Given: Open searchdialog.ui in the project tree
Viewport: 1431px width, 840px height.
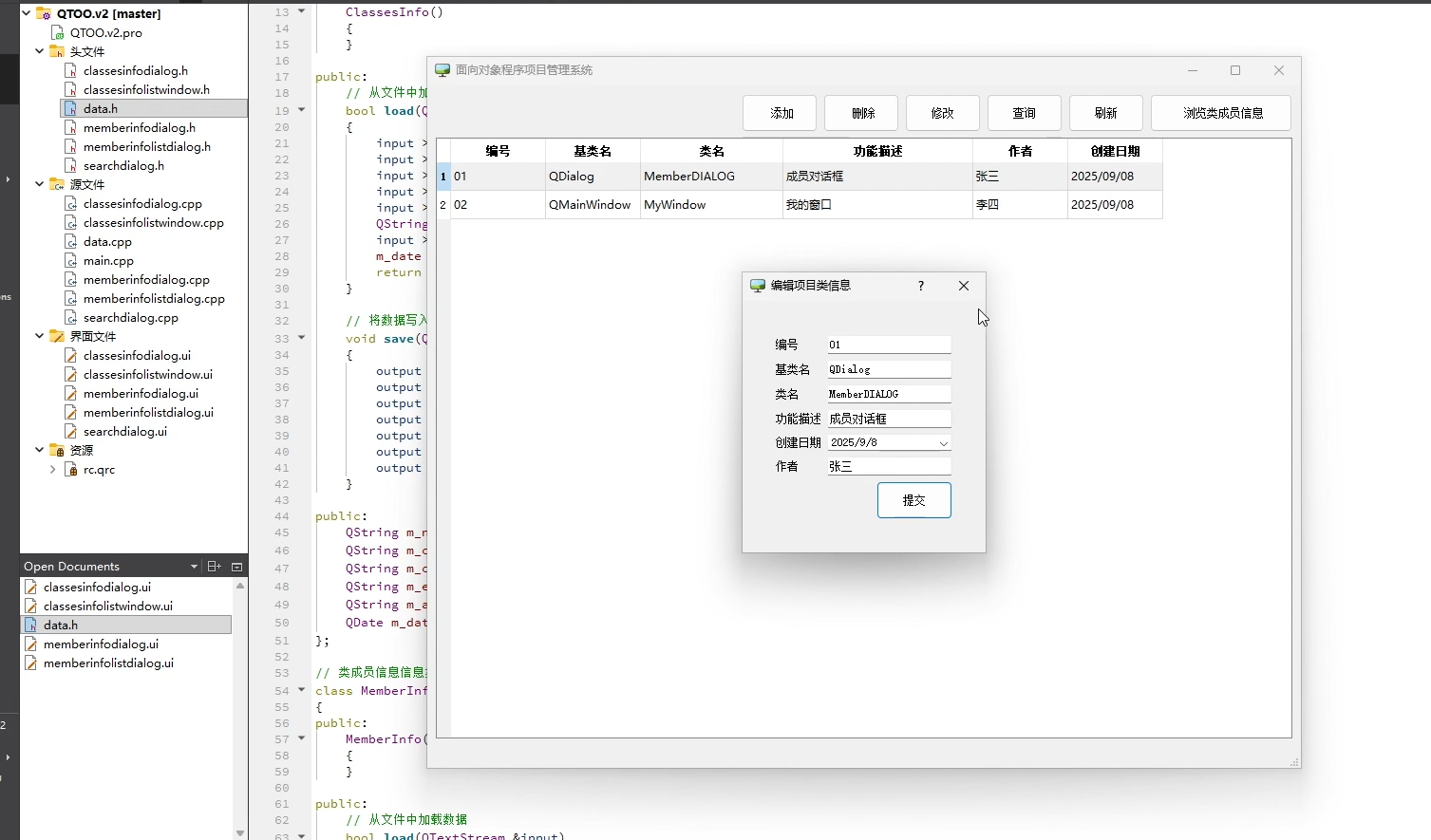Looking at the screenshot, I should tap(124, 431).
